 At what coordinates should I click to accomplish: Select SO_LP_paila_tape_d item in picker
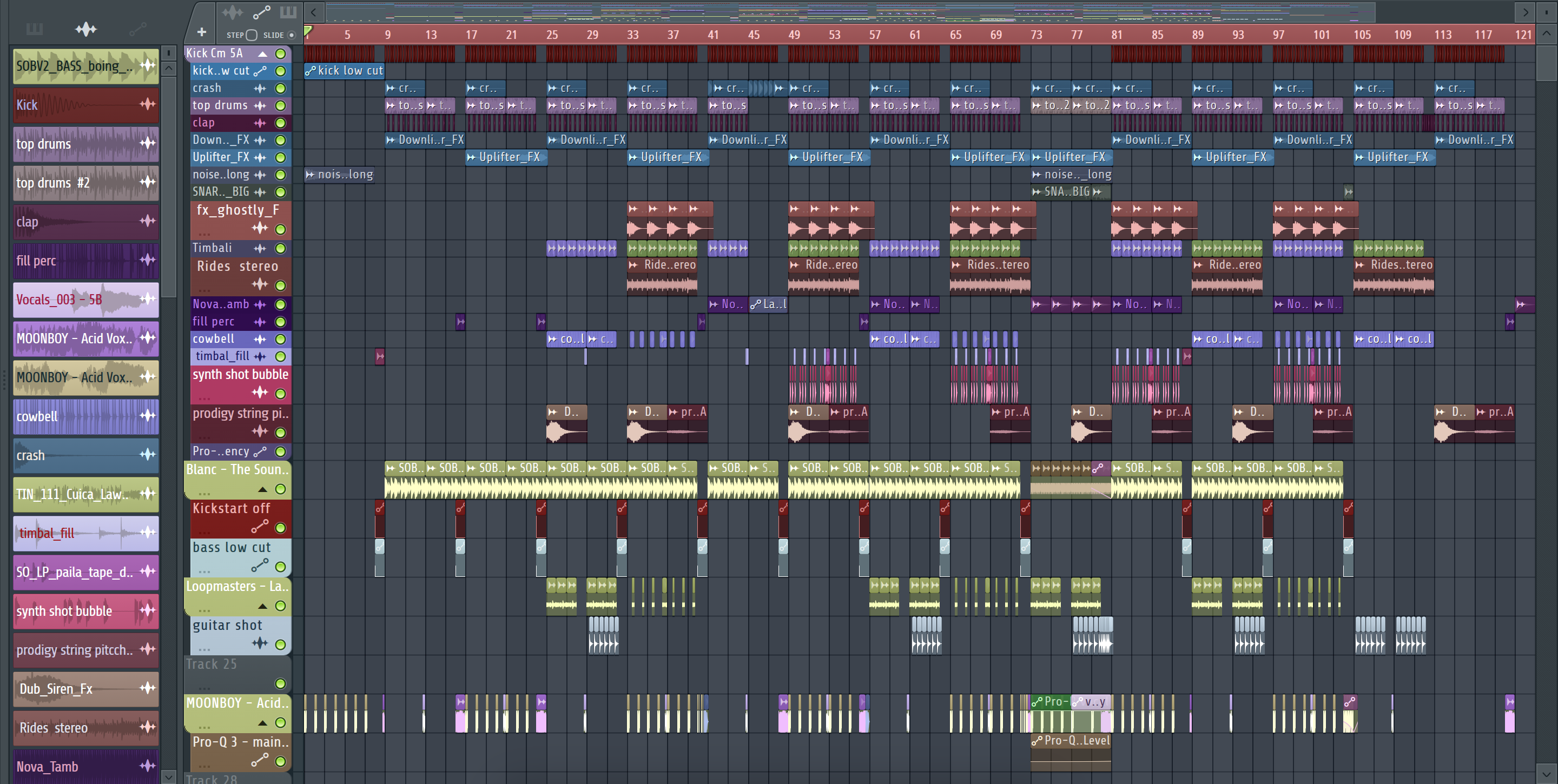pyautogui.click(x=86, y=572)
